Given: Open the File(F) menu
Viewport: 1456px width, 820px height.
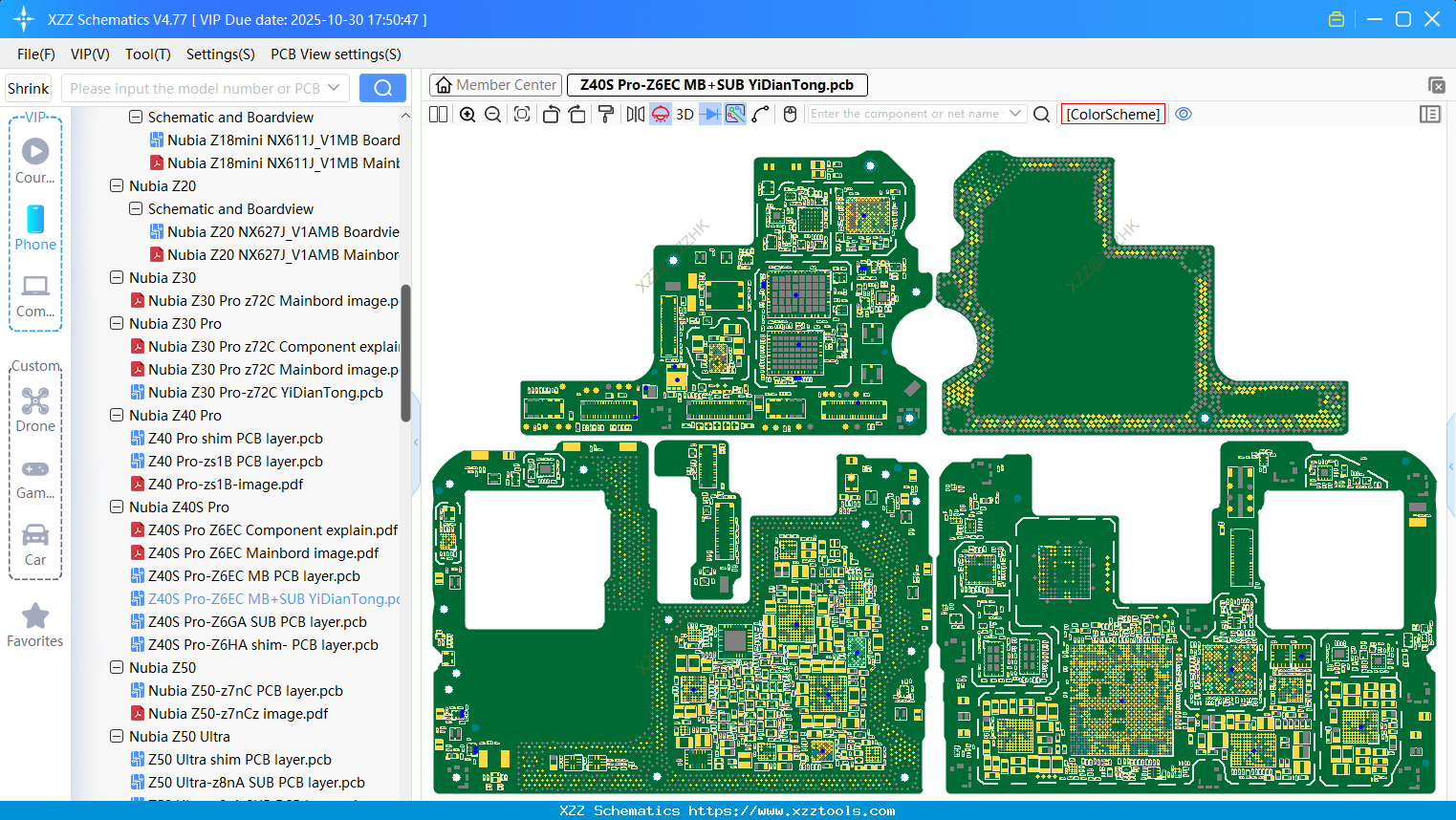Looking at the screenshot, I should point(36,54).
